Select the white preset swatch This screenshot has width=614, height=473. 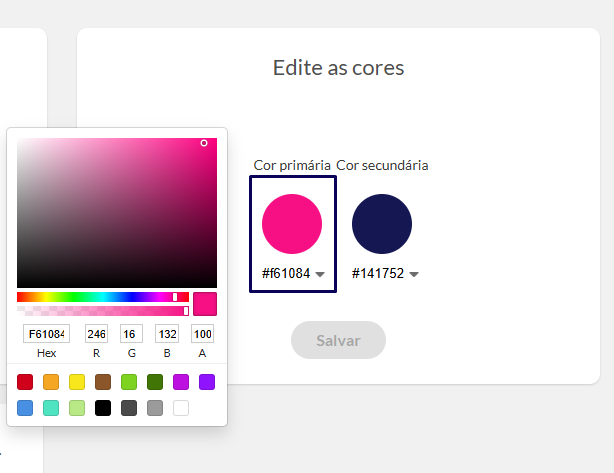181,408
